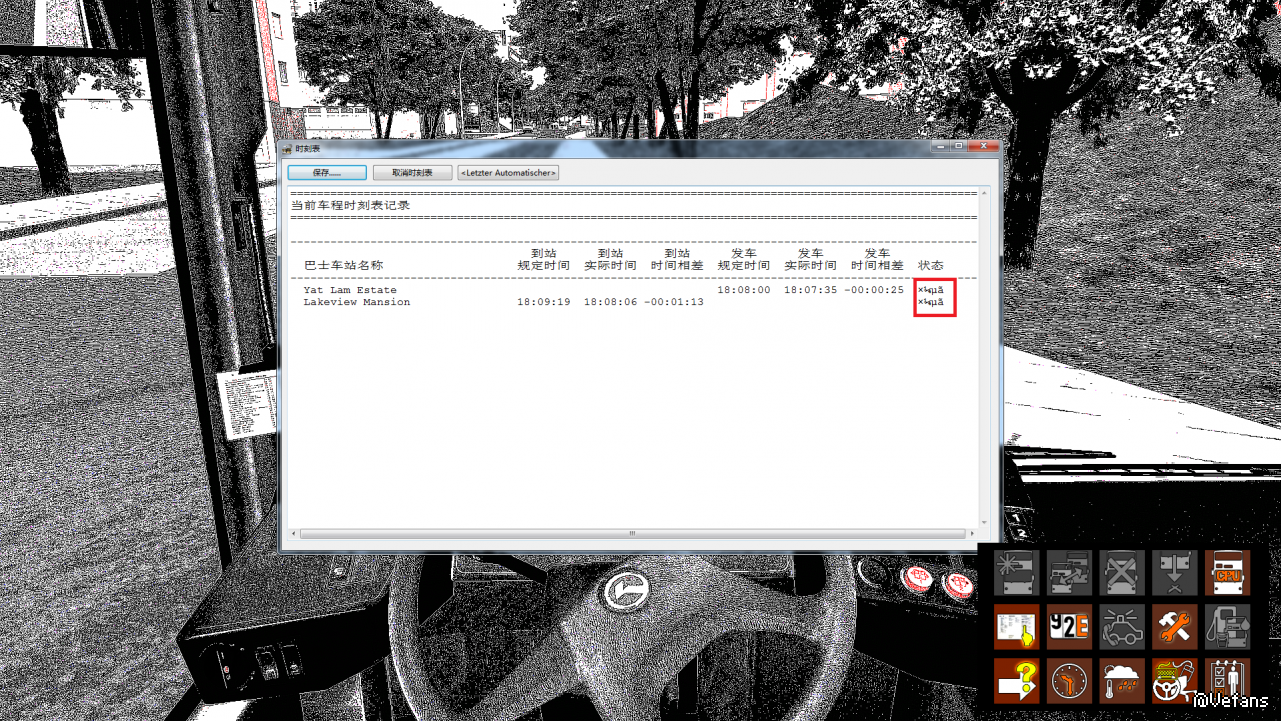Click the fuel pump refuel icon
The image size is (1281, 721).
(x=1228, y=627)
